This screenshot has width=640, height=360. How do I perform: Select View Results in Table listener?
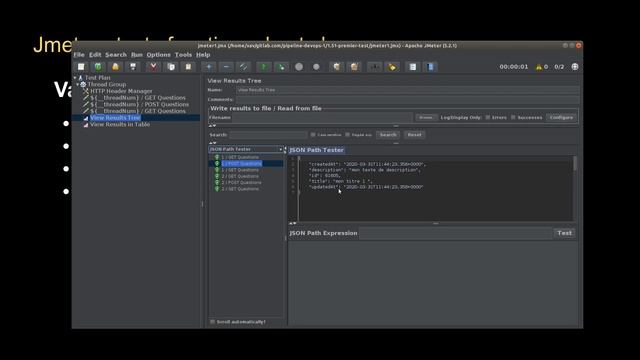(x=120, y=124)
